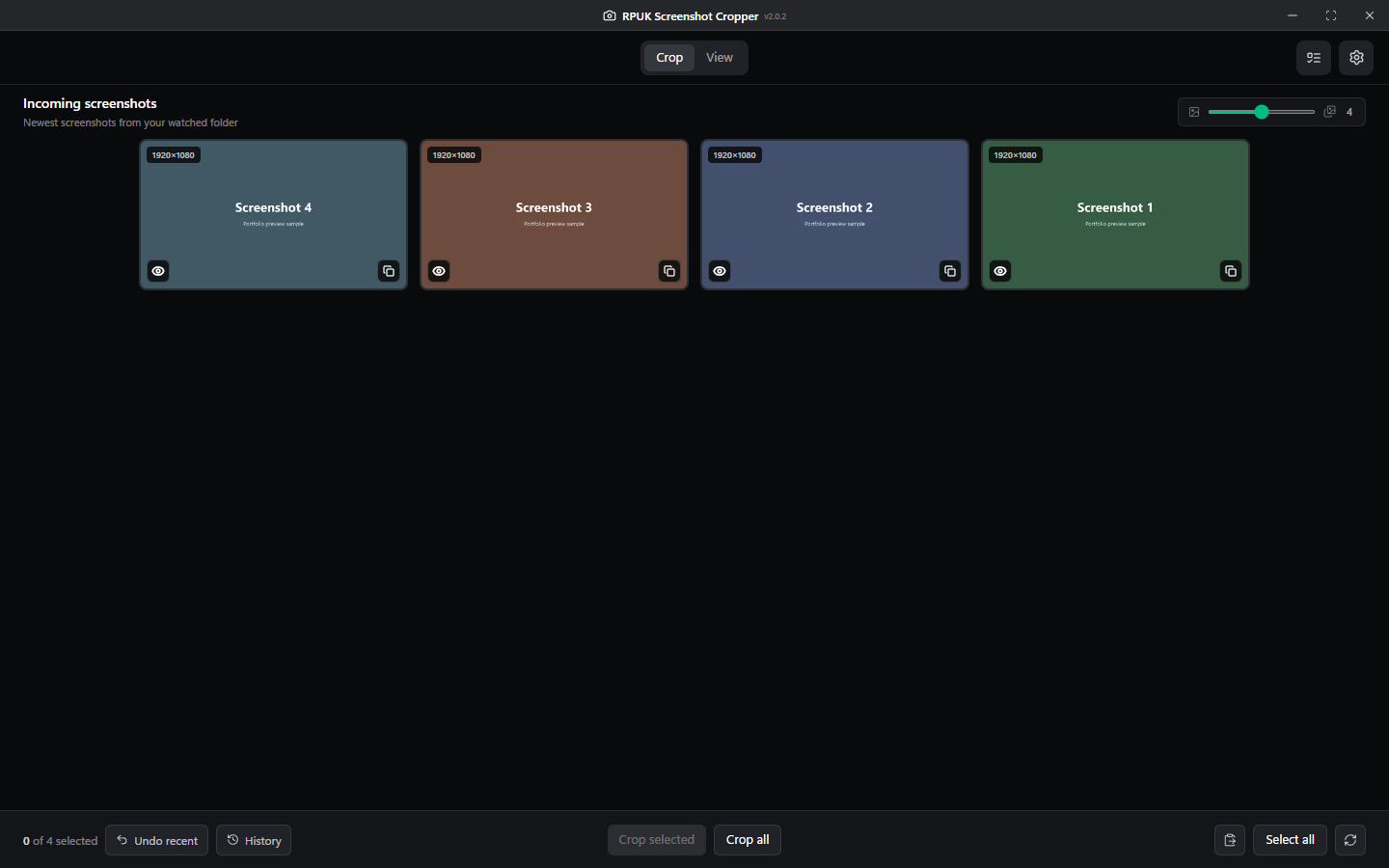Adjust the thumbnail count slider
The width and height of the screenshot is (1389, 868).
coord(1262,112)
